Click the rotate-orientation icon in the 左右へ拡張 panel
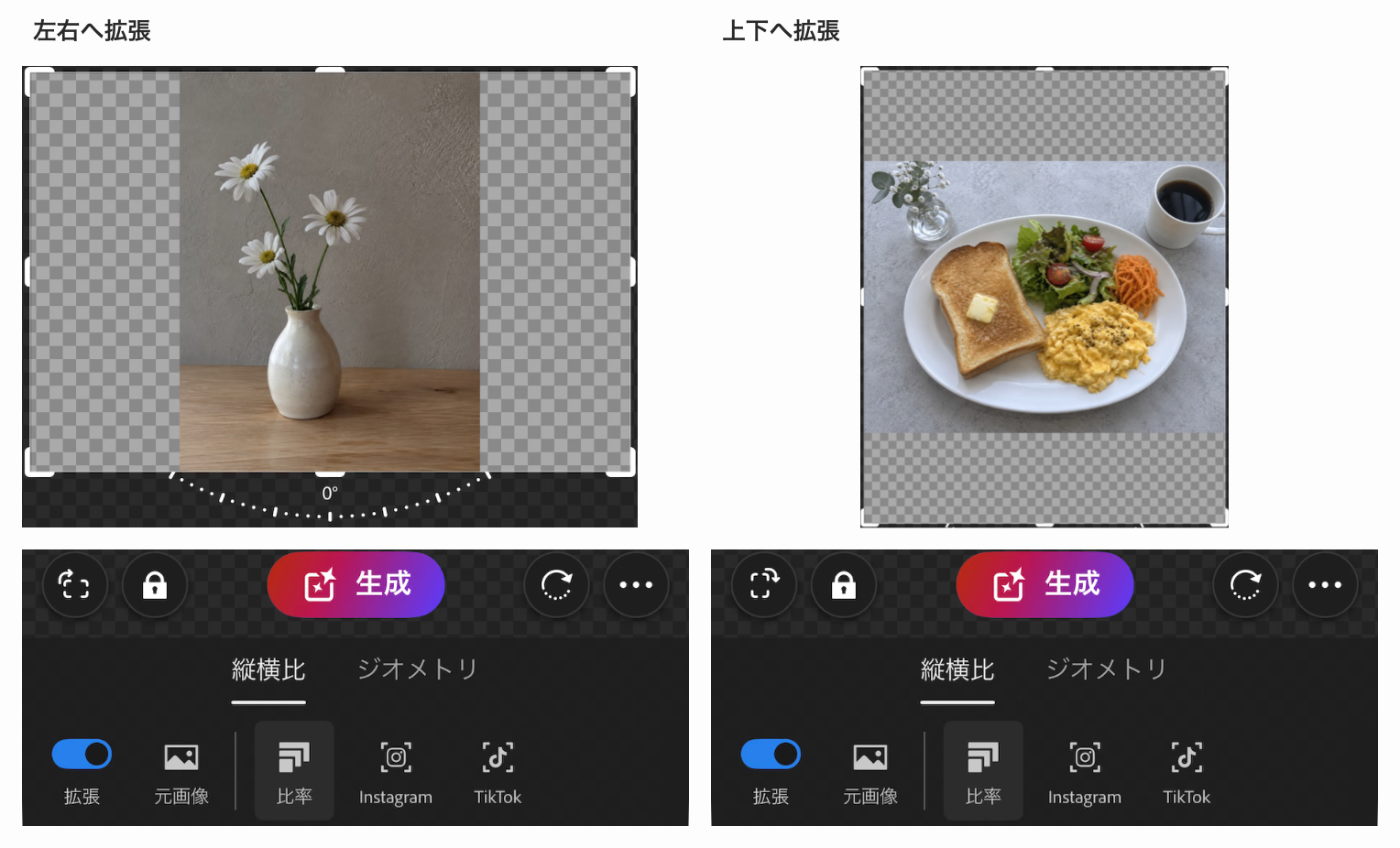Screen dimensions: 1400x848 coord(75,584)
